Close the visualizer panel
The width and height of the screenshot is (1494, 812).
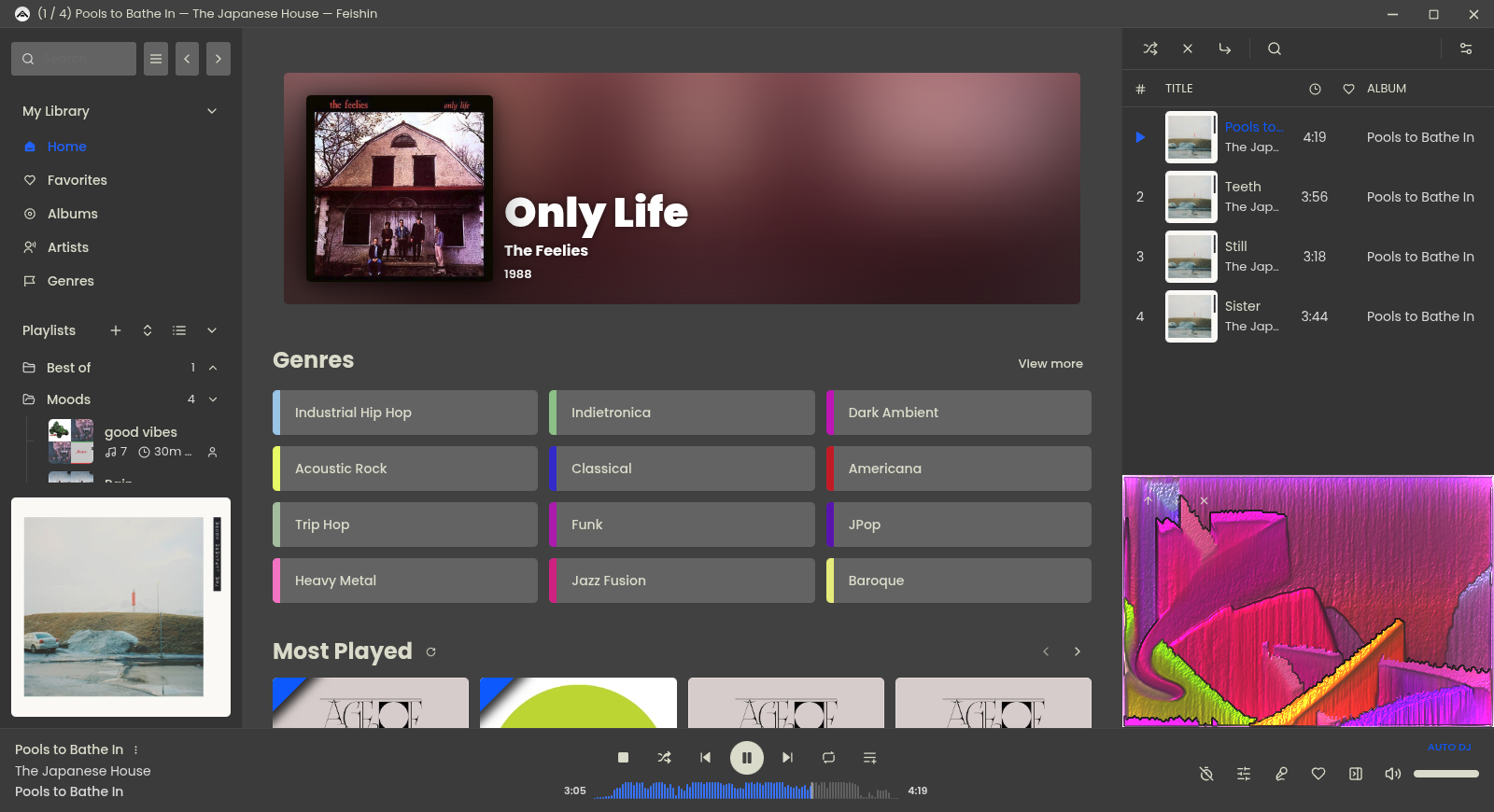1205,500
